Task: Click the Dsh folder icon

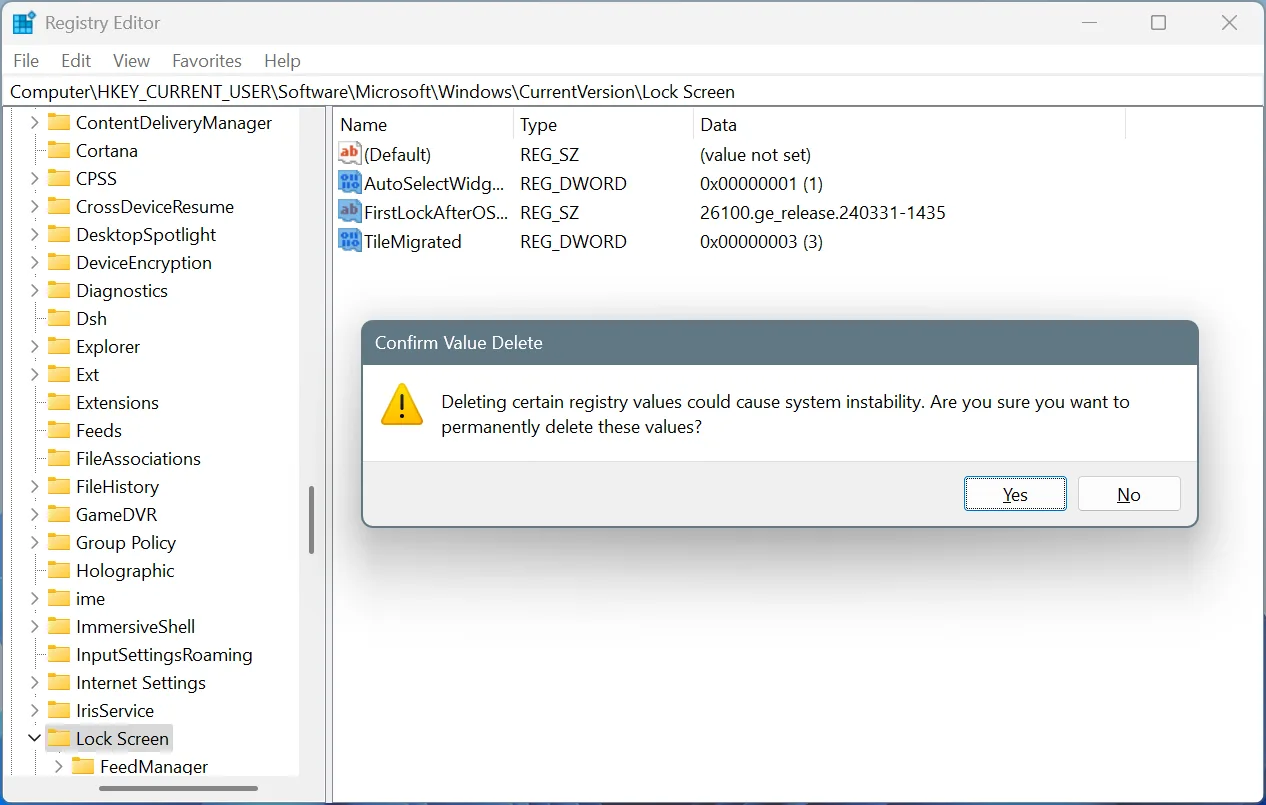Action: point(59,318)
